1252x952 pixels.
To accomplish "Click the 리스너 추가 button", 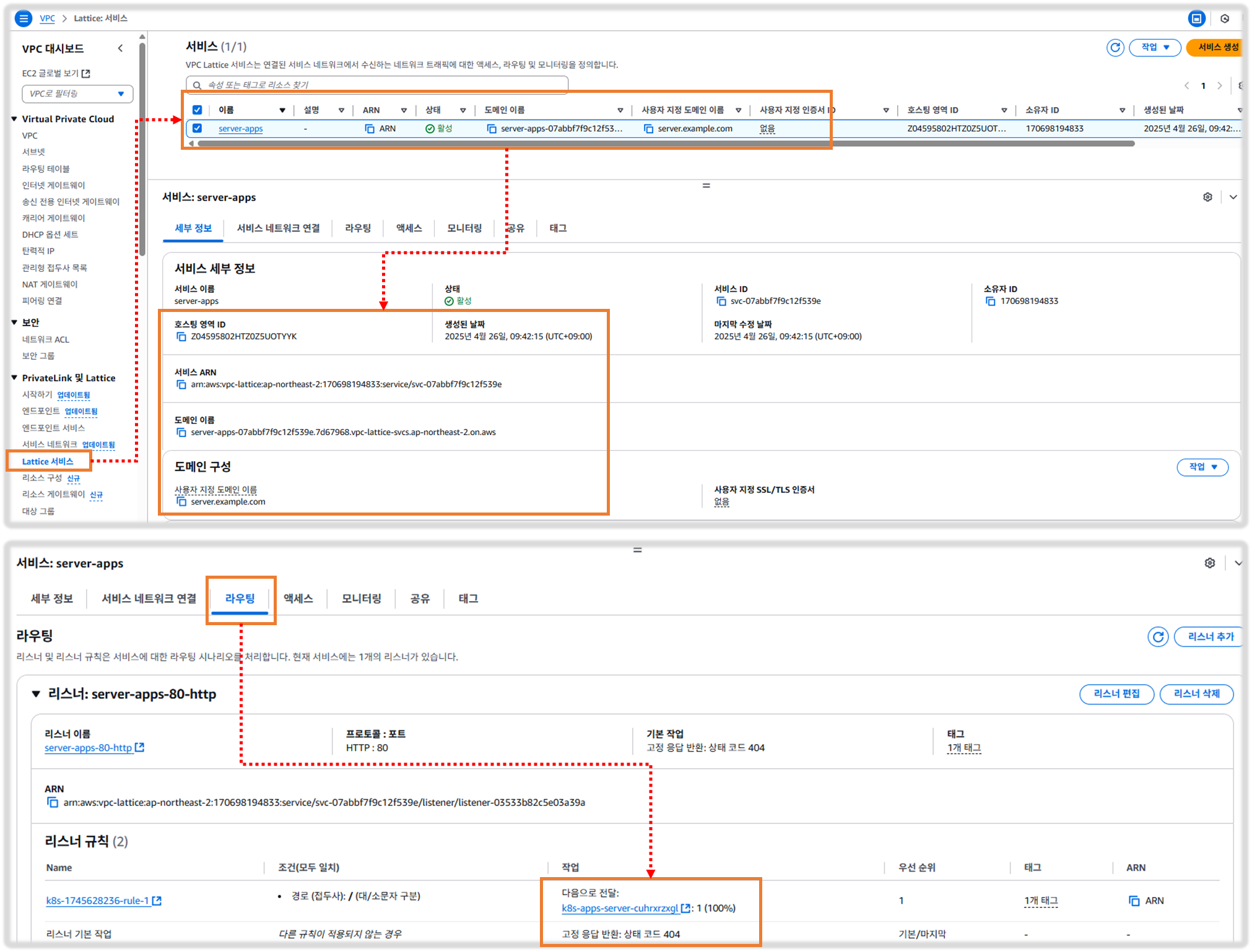I will pyautogui.click(x=1210, y=636).
